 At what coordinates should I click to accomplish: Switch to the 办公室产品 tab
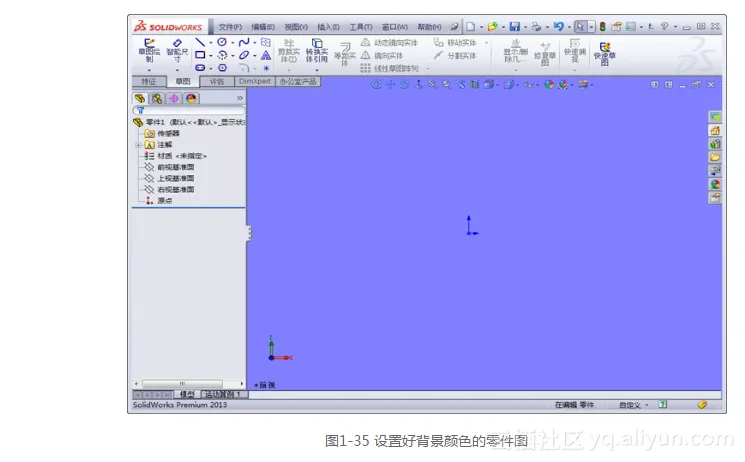[x=298, y=82]
